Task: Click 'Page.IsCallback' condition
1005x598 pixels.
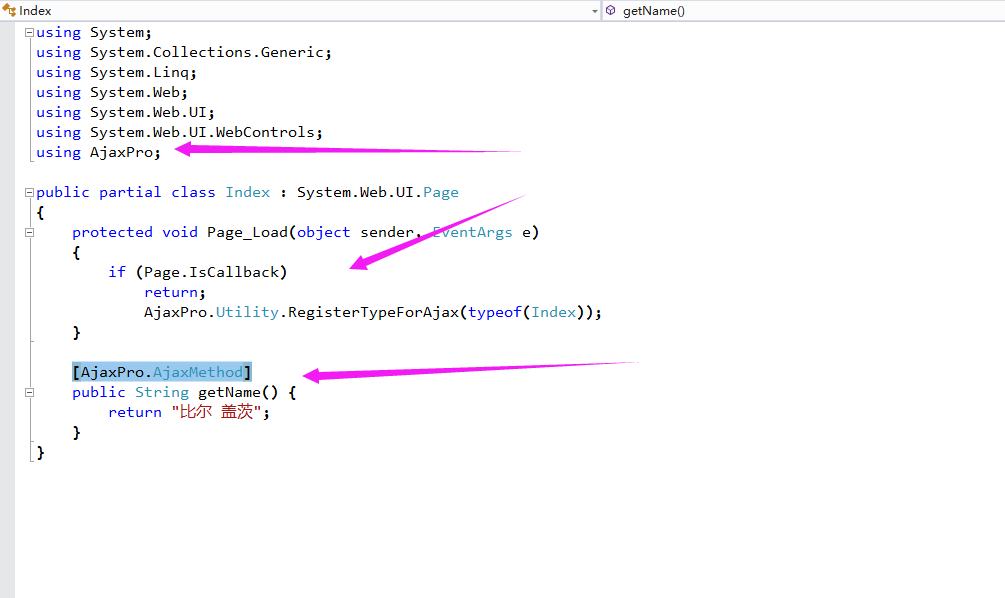Action: (x=212, y=272)
